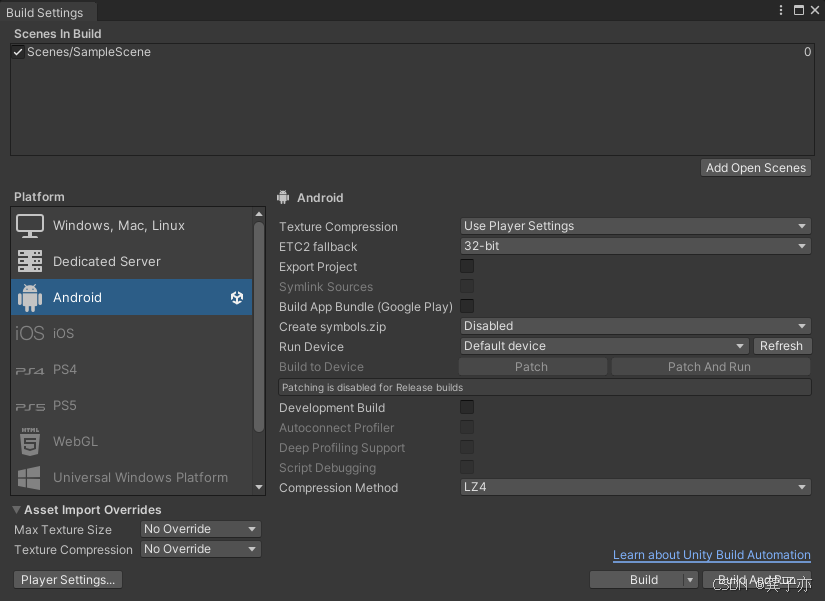This screenshot has height=601, width=825.
Task: Select the PS4 platform entry
Action: tap(132, 369)
